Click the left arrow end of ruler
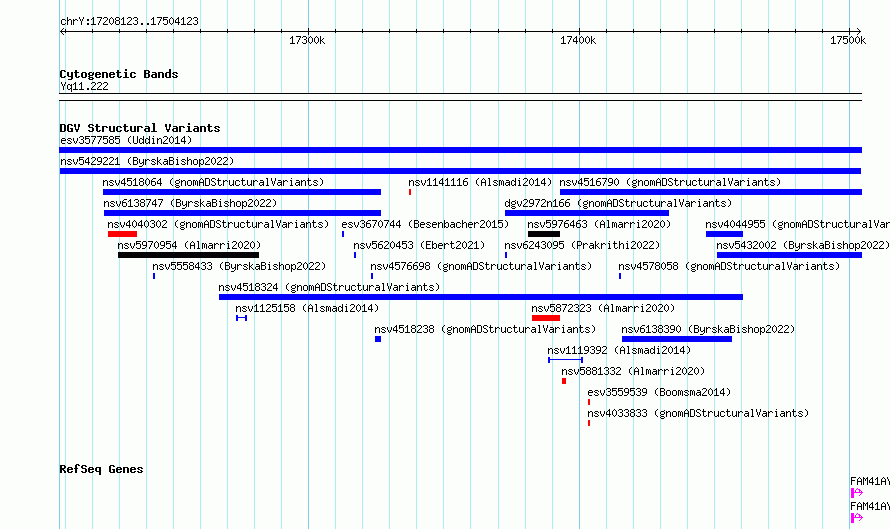 tap(62, 32)
